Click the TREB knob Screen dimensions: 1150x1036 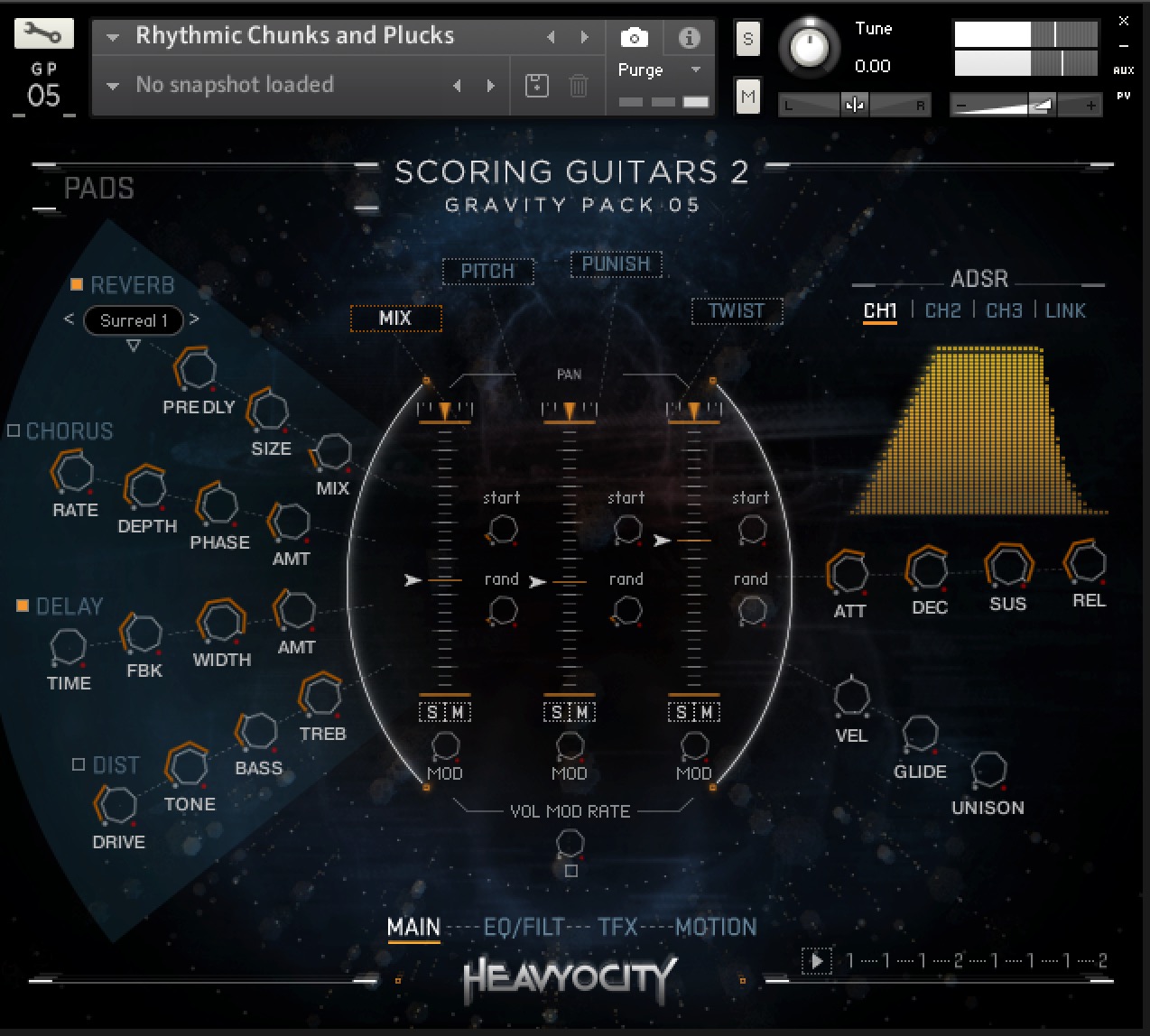pyautogui.click(x=320, y=696)
